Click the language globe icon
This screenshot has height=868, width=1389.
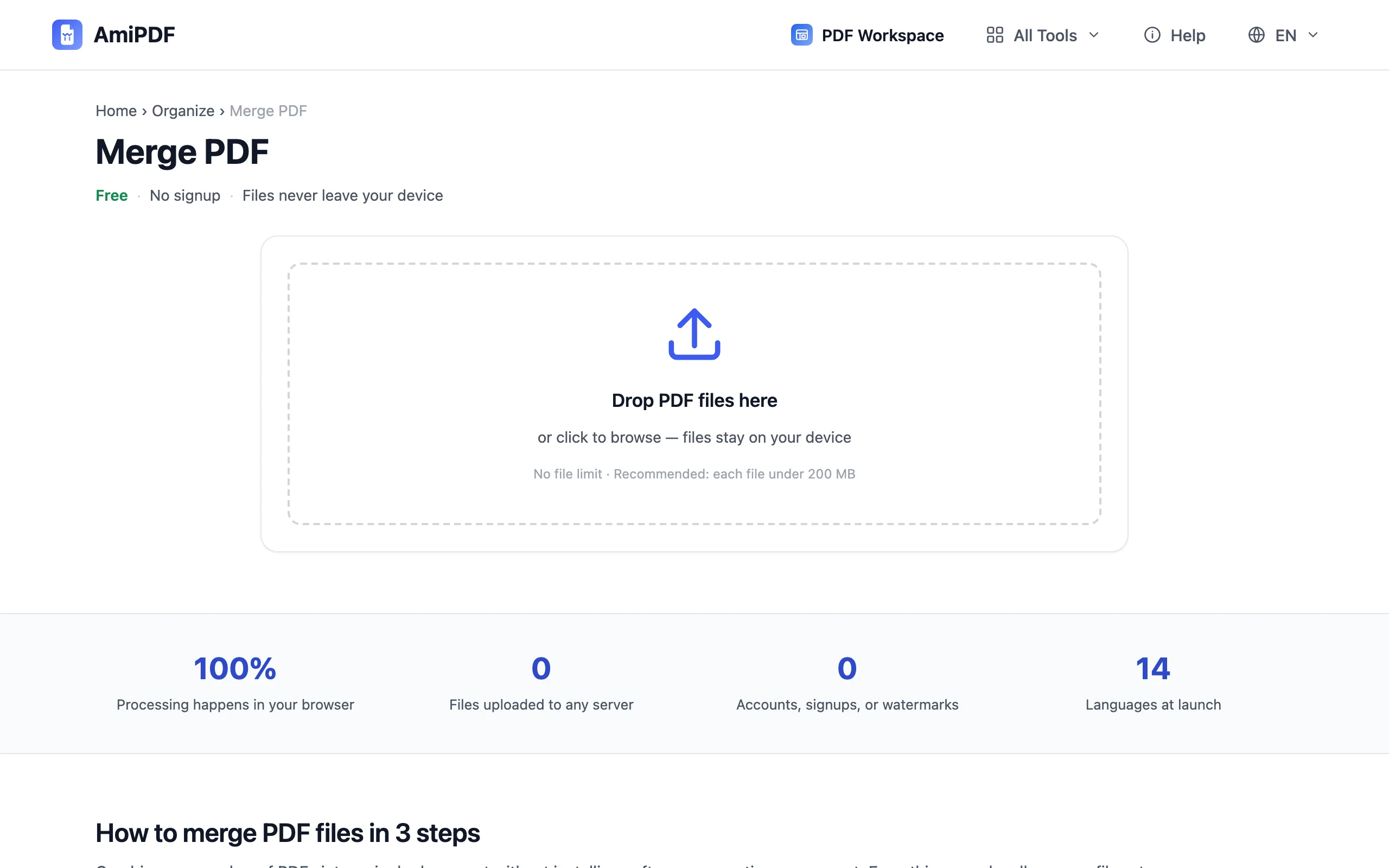click(x=1257, y=35)
